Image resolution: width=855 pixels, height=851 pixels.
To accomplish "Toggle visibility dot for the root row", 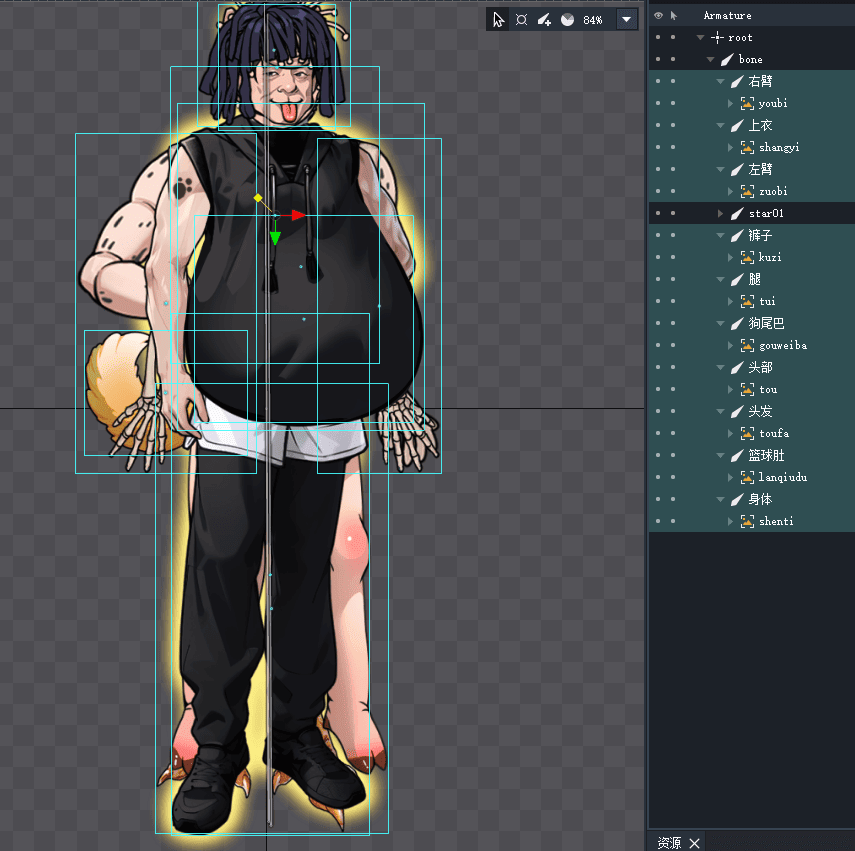I will [658, 38].
